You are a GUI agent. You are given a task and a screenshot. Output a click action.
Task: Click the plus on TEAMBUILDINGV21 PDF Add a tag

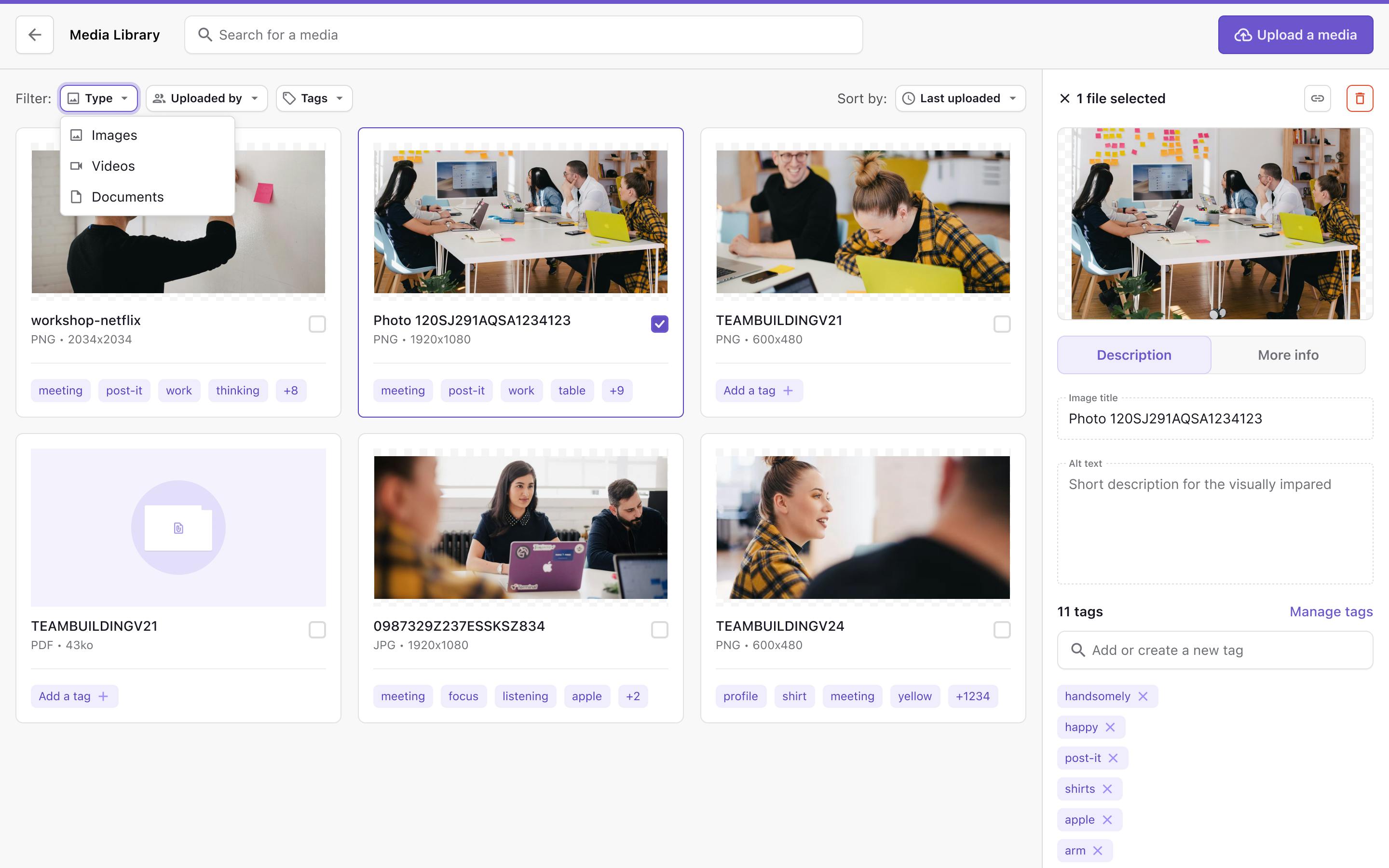click(x=103, y=696)
